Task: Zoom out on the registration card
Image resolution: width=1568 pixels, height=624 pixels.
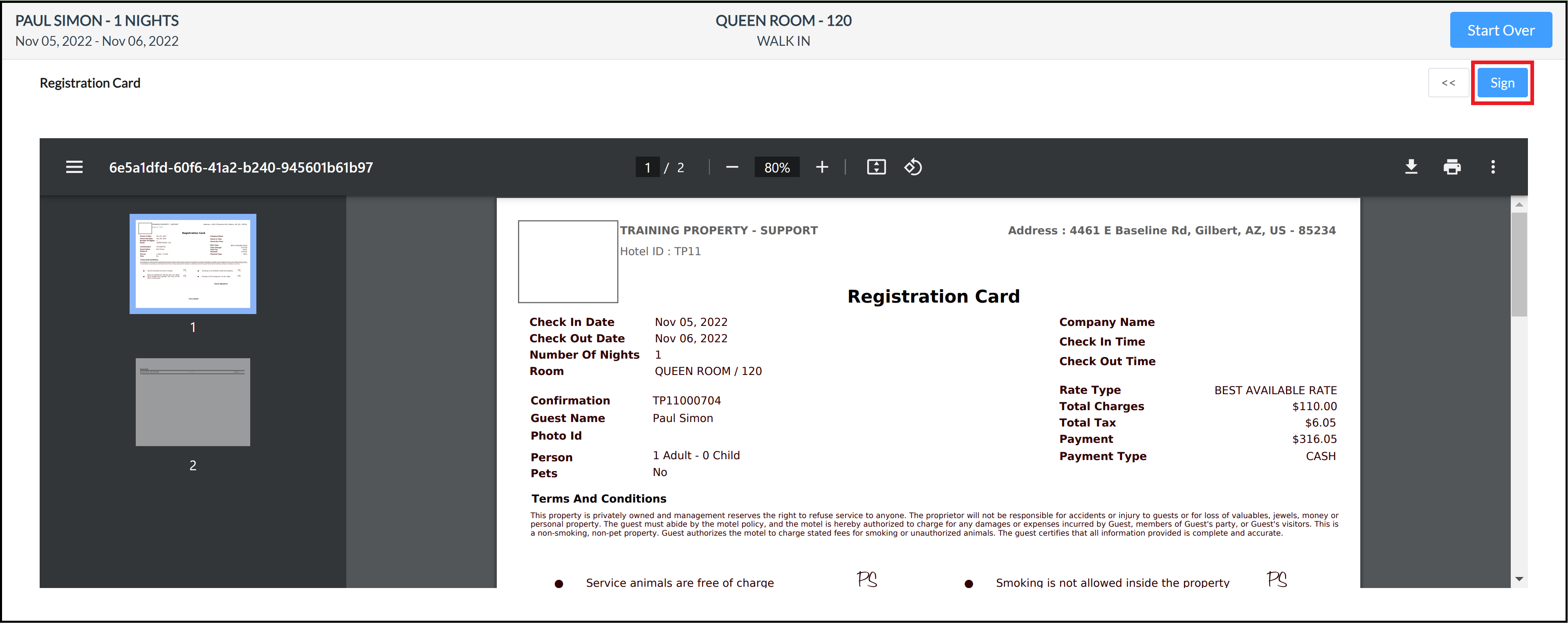Action: 732,167
